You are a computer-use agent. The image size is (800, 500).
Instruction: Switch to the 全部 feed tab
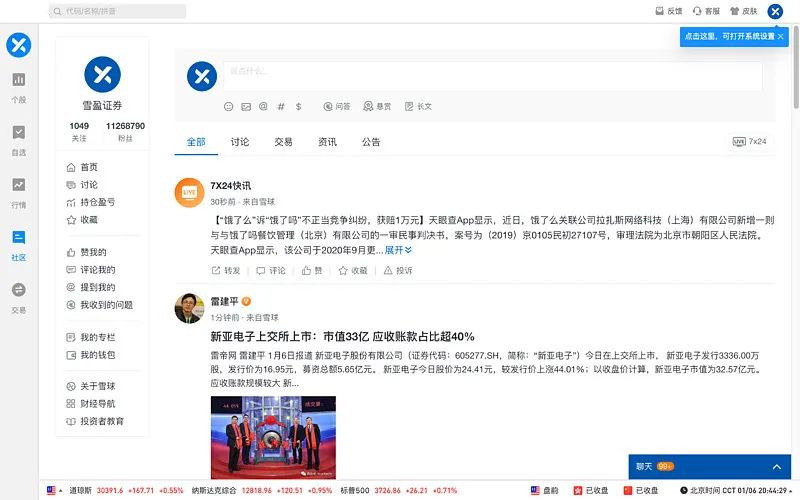196,142
